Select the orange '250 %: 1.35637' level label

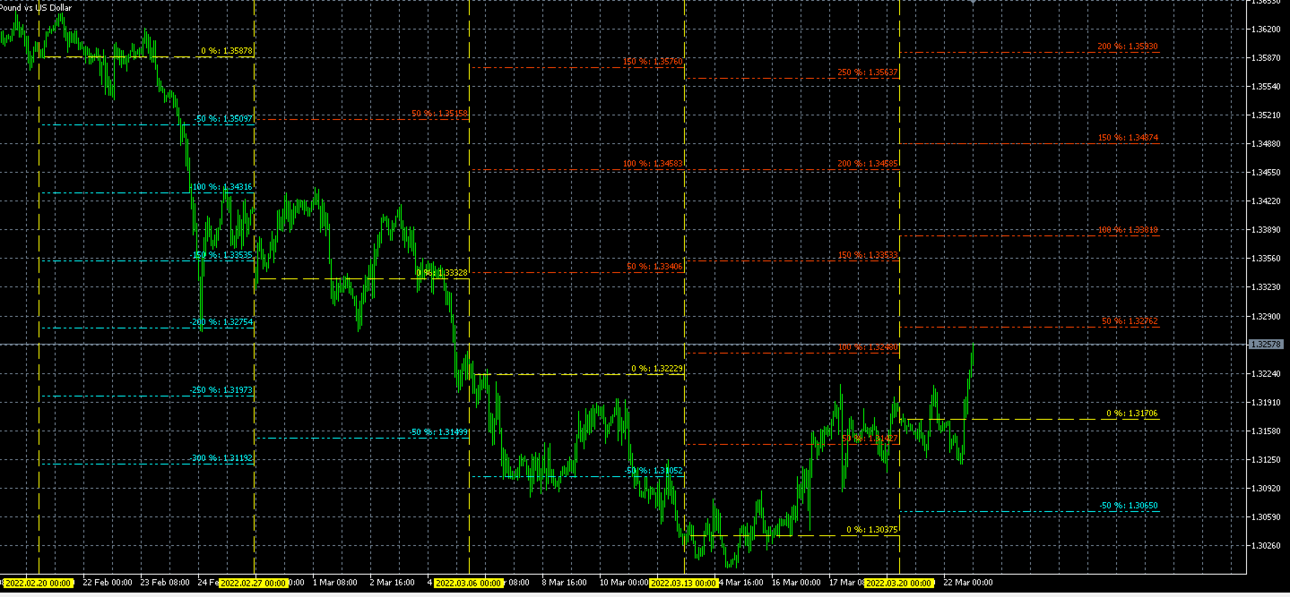pos(868,73)
